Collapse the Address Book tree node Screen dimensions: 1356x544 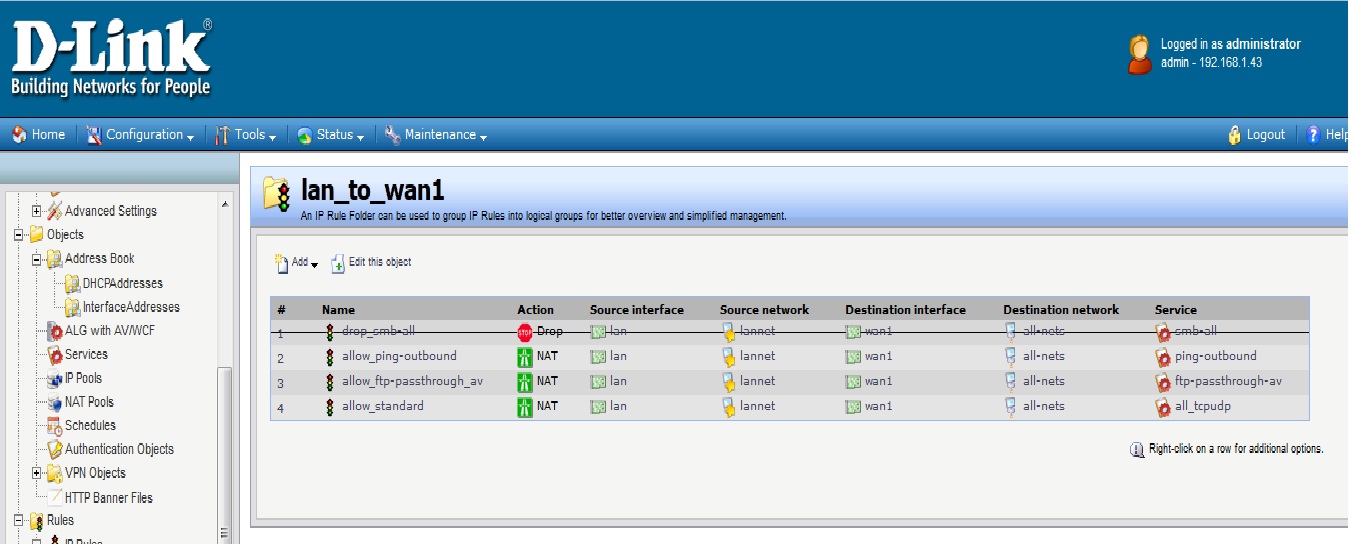point(37,259)
